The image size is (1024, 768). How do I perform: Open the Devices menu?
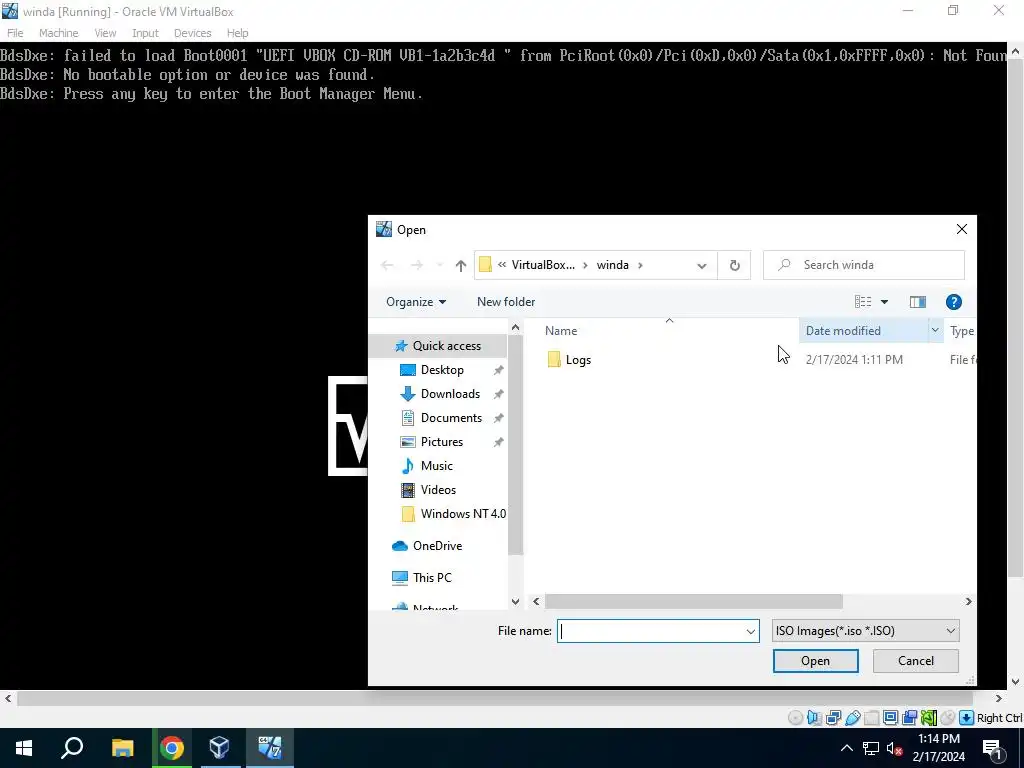(193, 33)
